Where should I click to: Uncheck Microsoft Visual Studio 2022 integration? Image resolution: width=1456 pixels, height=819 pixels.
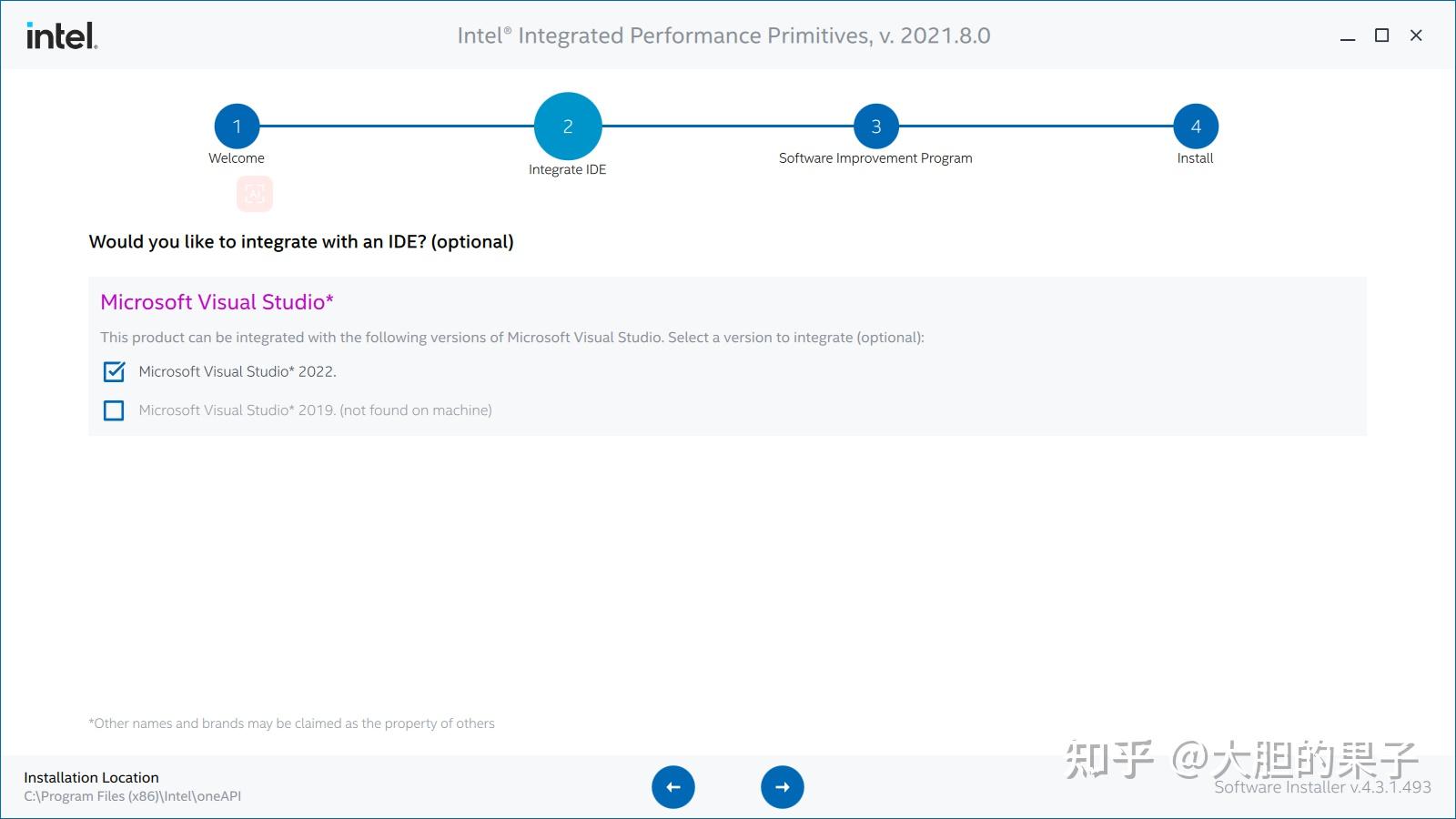[113, 371]
